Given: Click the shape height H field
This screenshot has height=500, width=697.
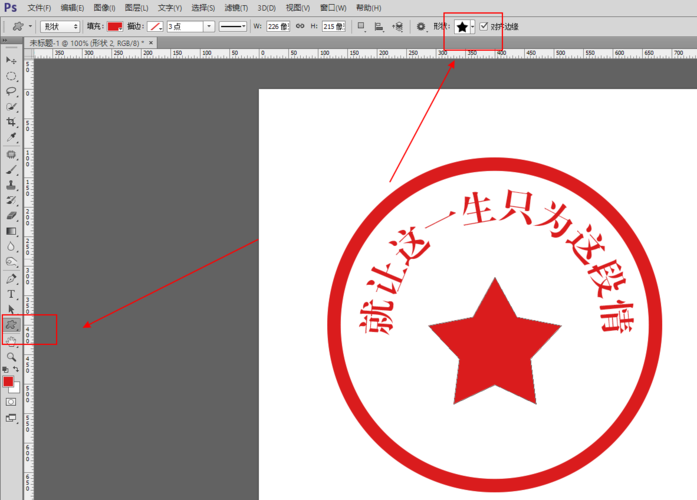Looking at the screenshot, I should pyautogui.click(x=333, y=27).
